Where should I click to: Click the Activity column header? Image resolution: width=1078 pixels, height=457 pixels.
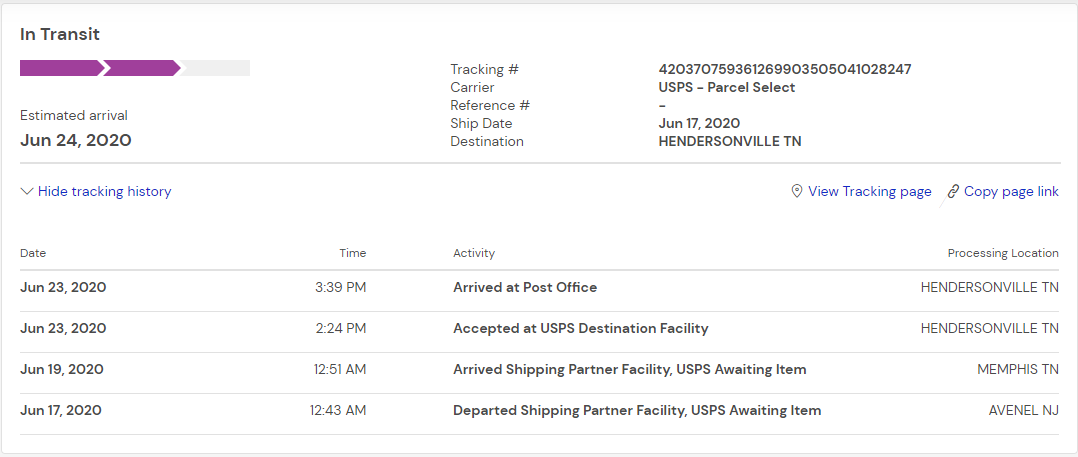[473, 253]
